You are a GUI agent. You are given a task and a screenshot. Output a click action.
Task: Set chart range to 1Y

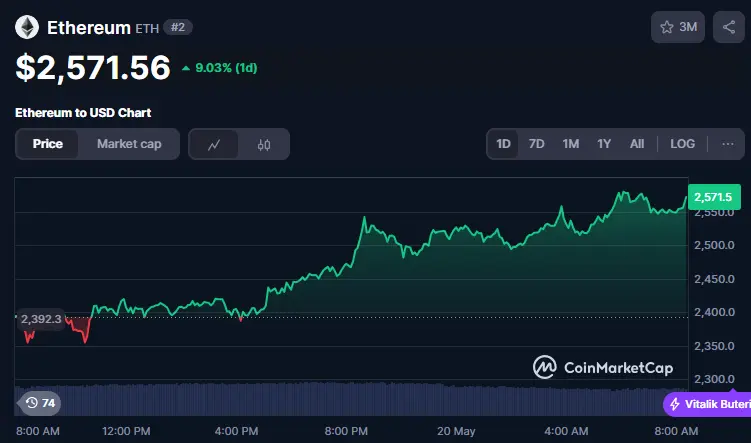tap(604, 144)
